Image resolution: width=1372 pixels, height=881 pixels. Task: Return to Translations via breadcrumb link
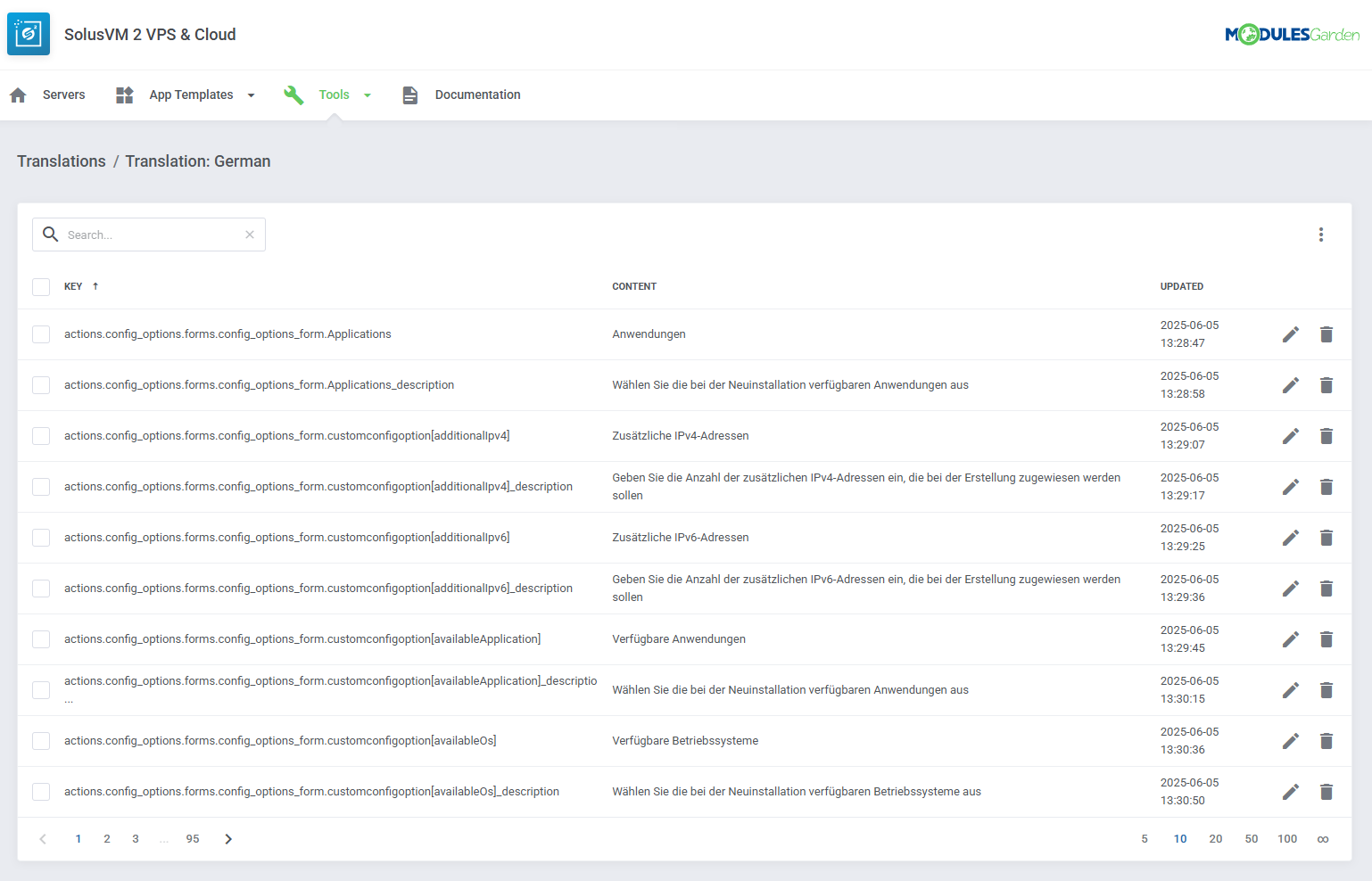61,161
